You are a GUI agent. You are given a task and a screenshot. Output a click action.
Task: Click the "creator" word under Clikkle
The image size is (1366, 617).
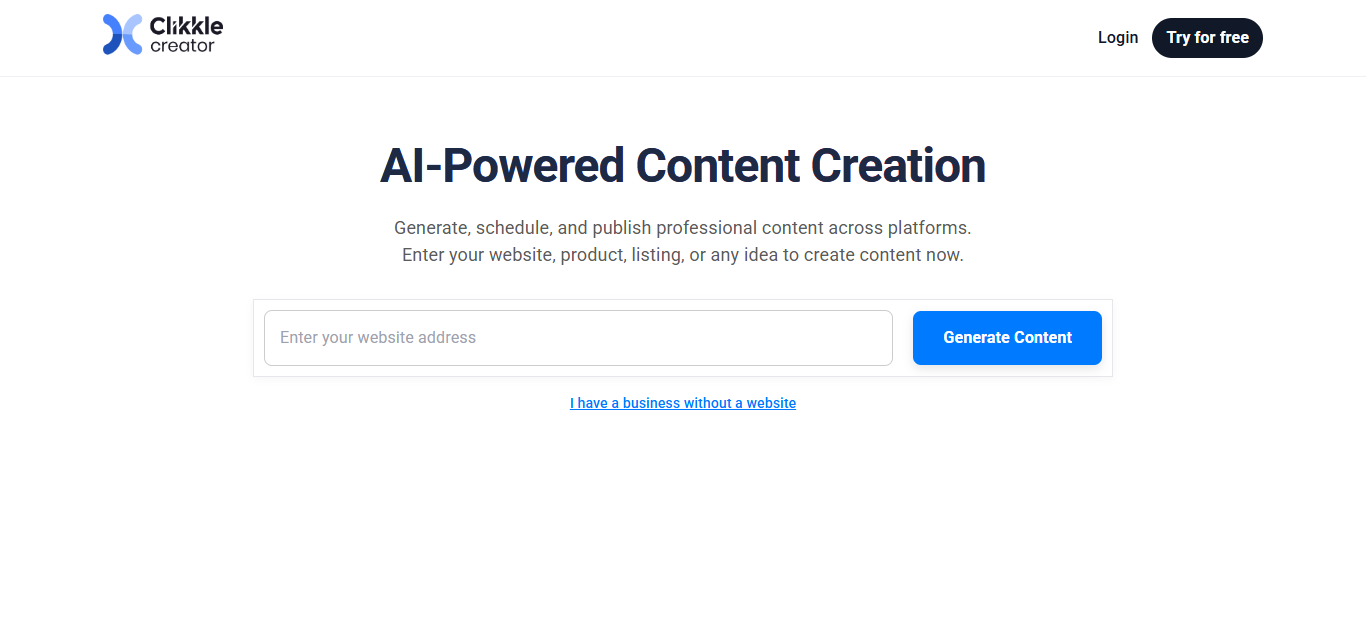[182, 46]
